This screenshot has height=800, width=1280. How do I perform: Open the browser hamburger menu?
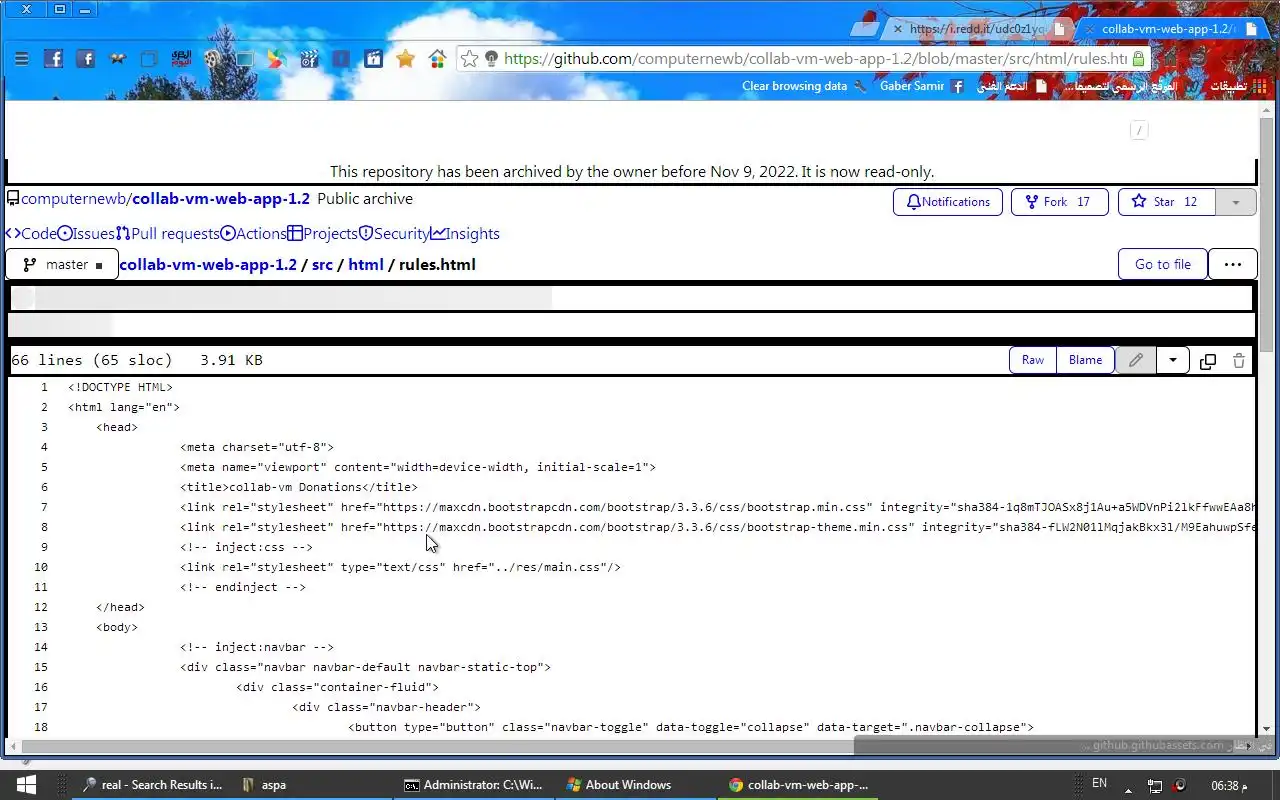tap(21, 59)
